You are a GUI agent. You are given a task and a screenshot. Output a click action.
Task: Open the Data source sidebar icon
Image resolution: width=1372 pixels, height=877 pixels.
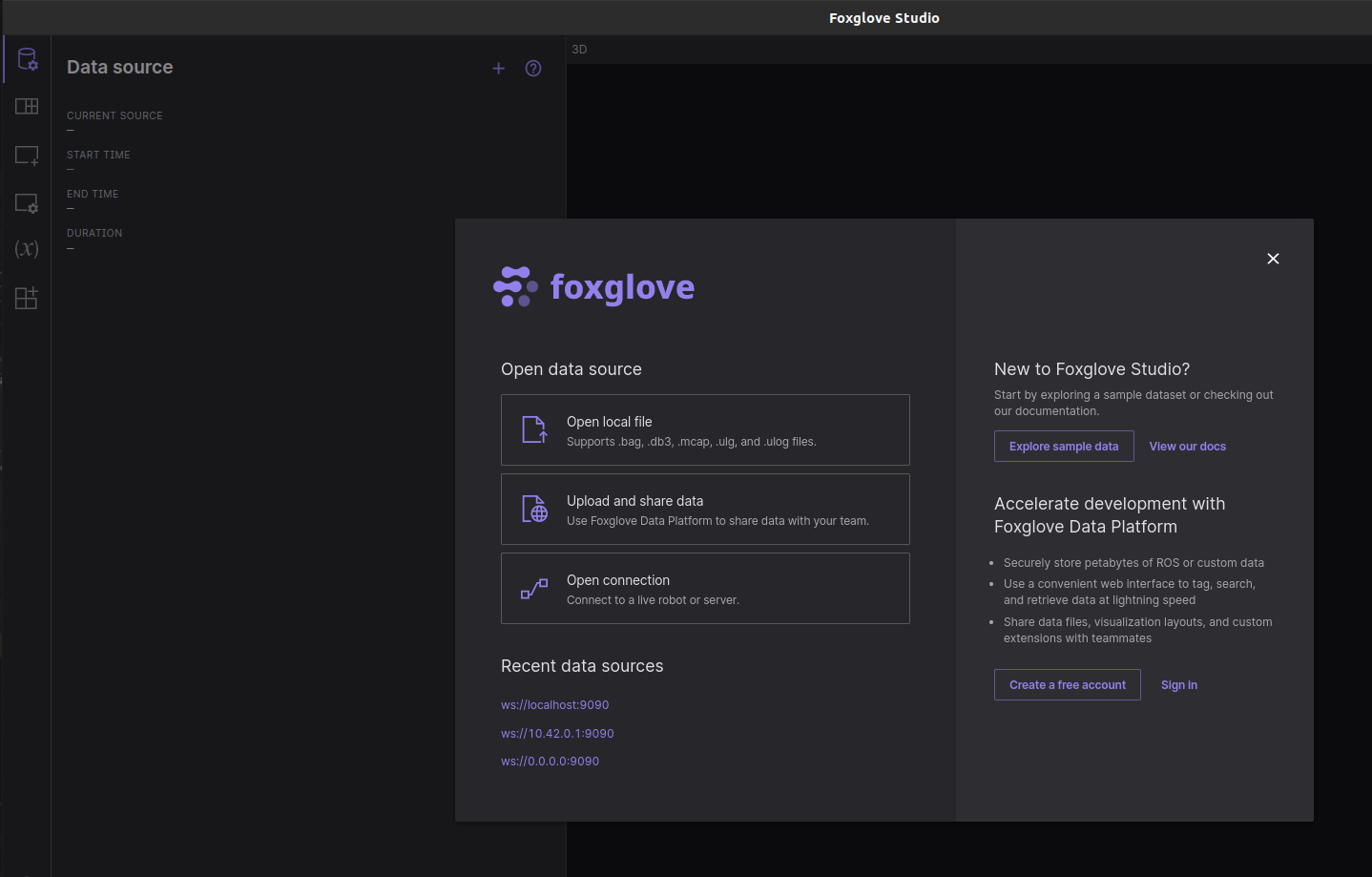click(27, 59)
